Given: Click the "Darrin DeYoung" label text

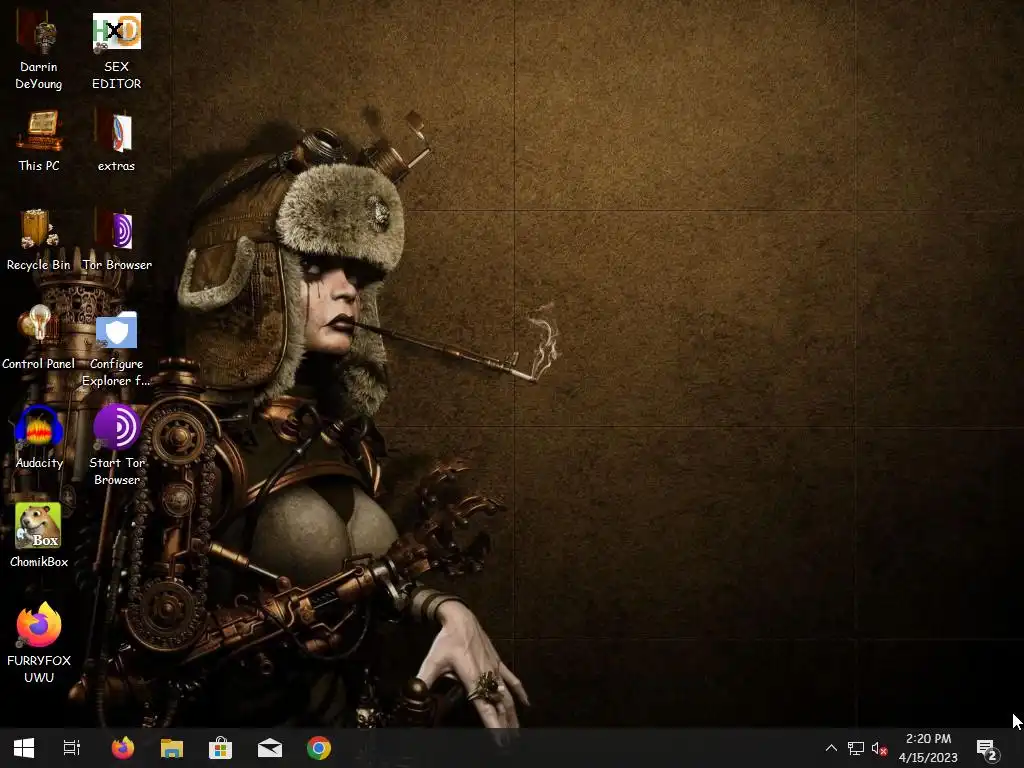Looking at the screenshot, I should click(39, 75).
